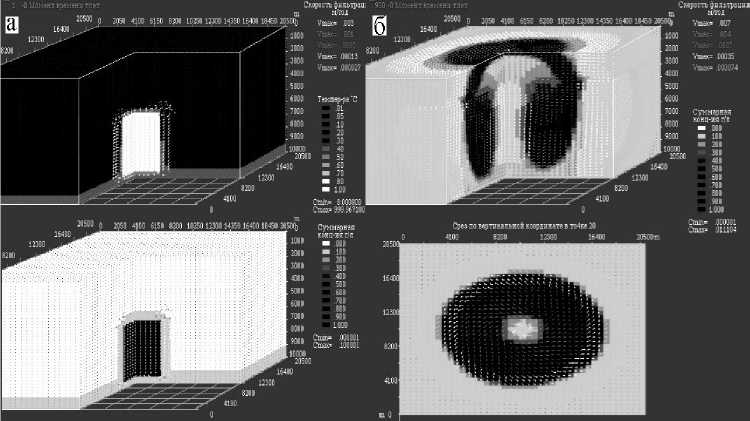Click the white heated column in panel а plot

[x=141, y=143]
